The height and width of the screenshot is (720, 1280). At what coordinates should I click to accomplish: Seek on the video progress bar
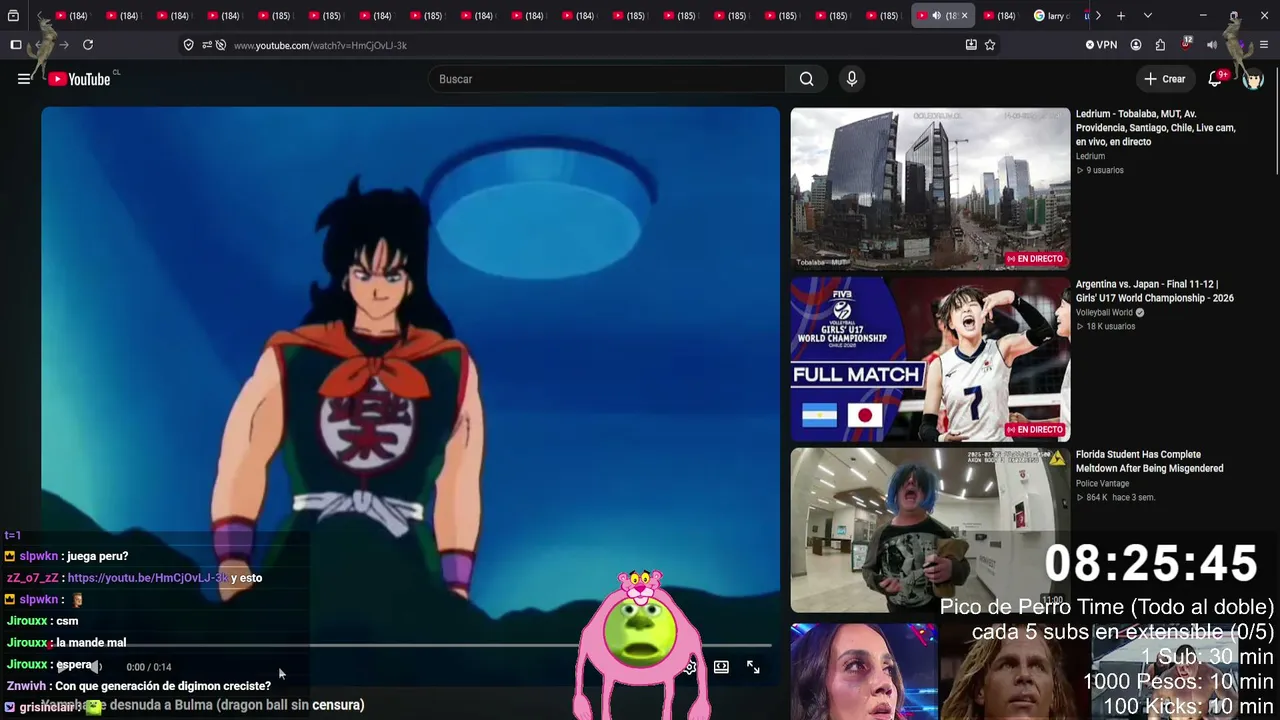[x=410, y=646]
